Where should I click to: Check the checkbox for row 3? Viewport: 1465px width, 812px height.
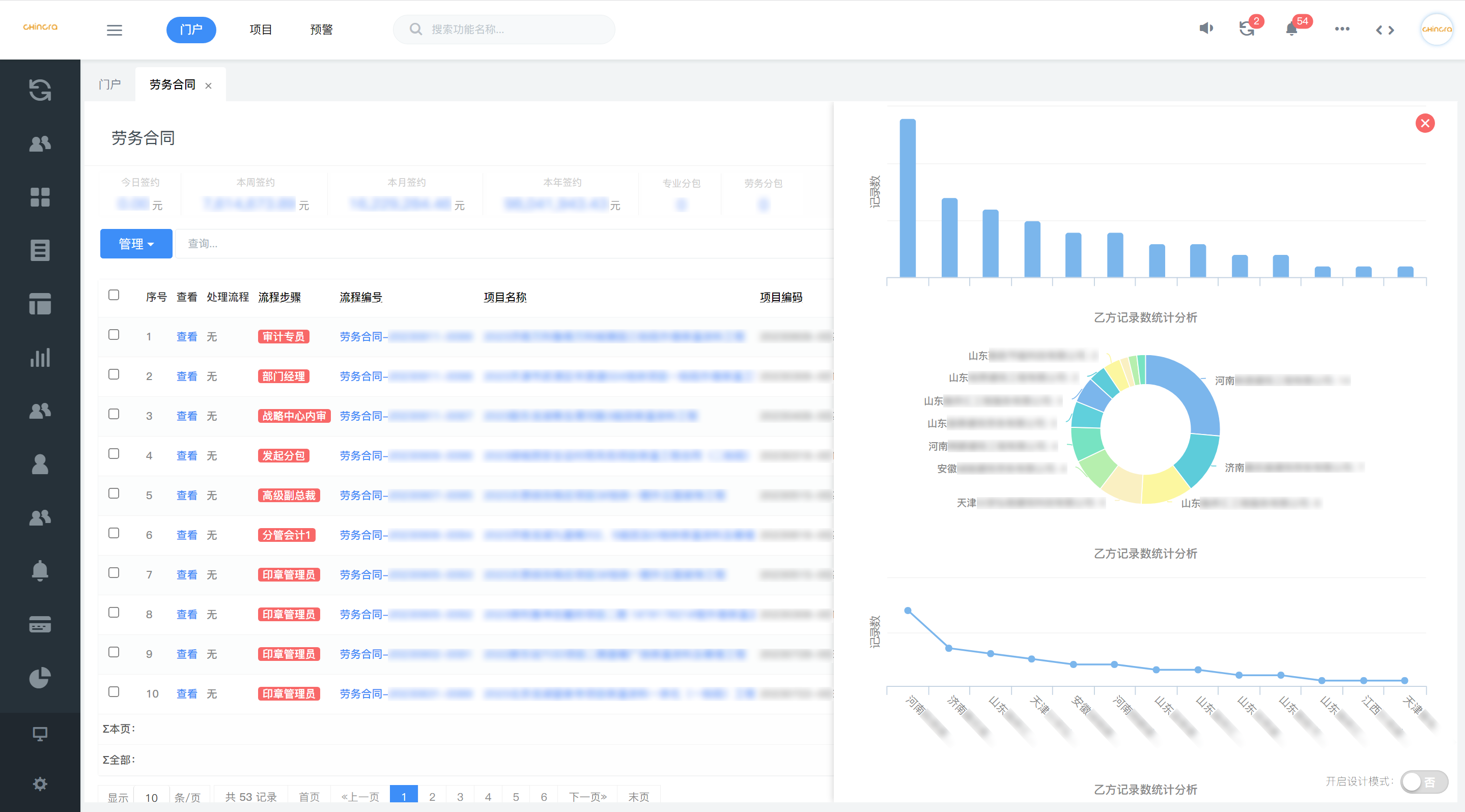coord(114,414)
